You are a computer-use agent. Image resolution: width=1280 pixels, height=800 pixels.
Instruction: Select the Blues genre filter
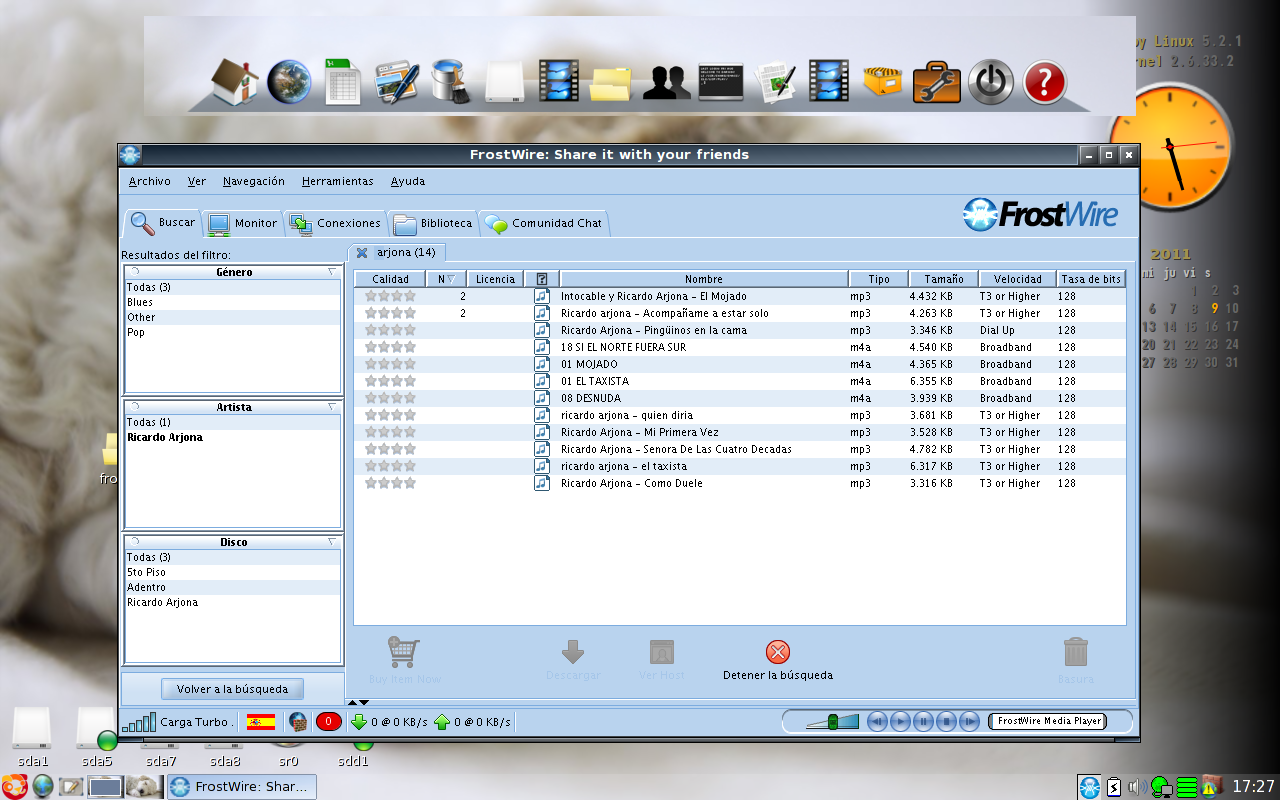[x=232, y=302]
